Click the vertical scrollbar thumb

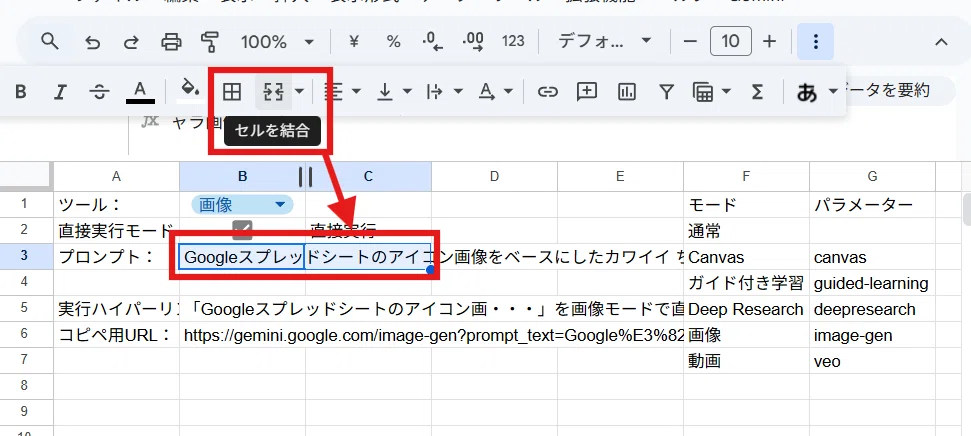[x=967, y=209]
